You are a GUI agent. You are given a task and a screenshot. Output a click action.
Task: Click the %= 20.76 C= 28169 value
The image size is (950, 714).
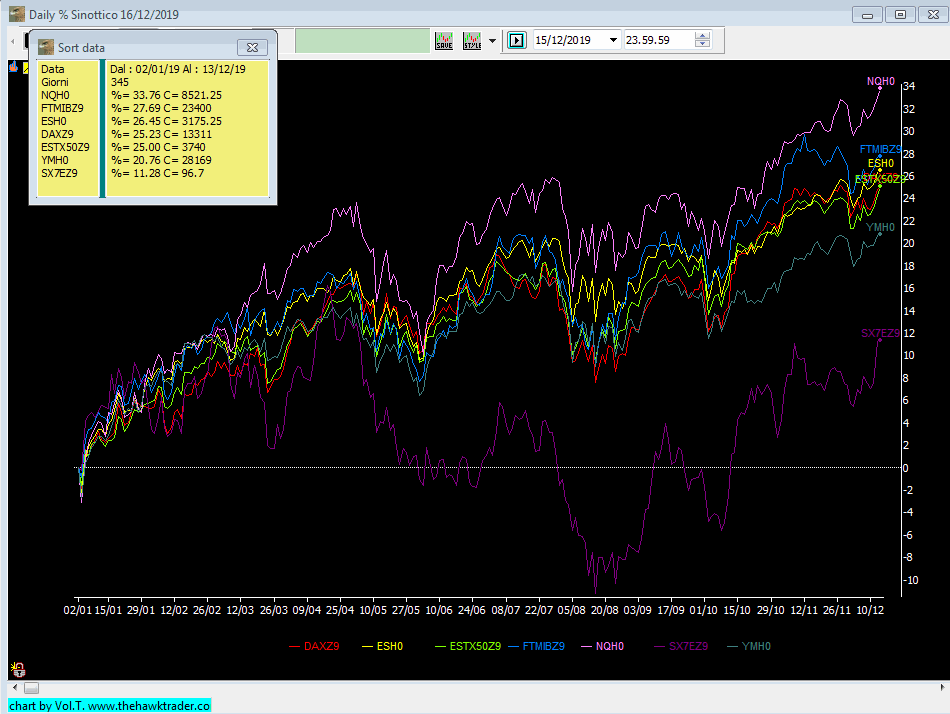tap(161, 160)
